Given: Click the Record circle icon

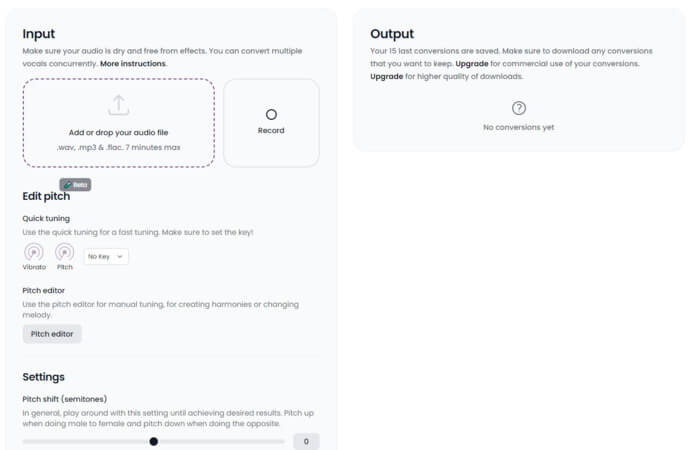Looking at the screenshot, I should coord(271,114).
